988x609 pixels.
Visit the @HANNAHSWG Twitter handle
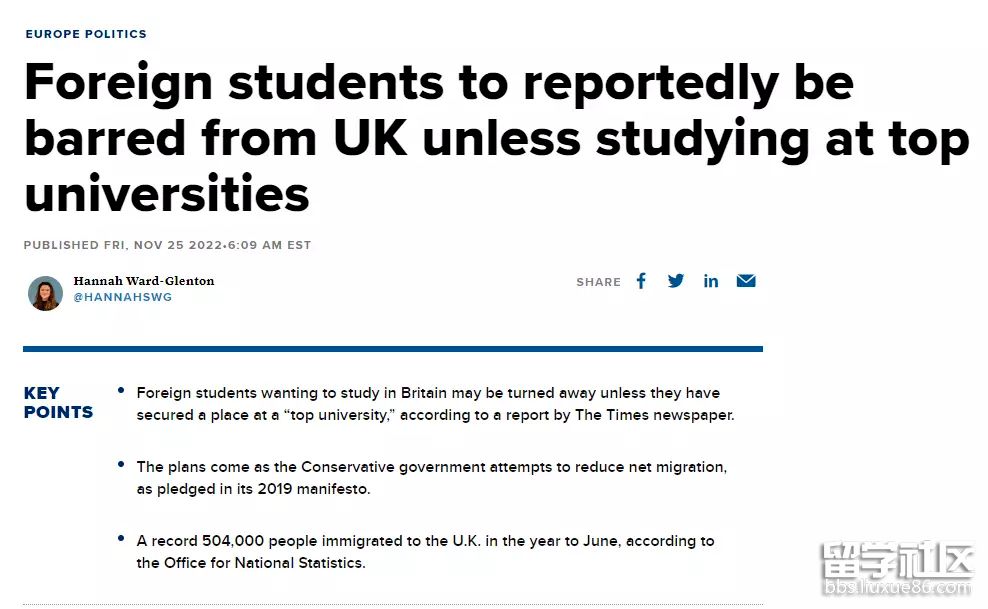point(123,297)
